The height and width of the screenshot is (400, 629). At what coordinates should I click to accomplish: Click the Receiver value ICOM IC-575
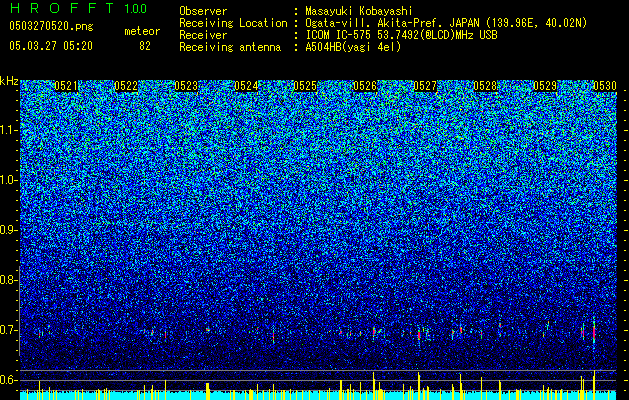(339, 35)
